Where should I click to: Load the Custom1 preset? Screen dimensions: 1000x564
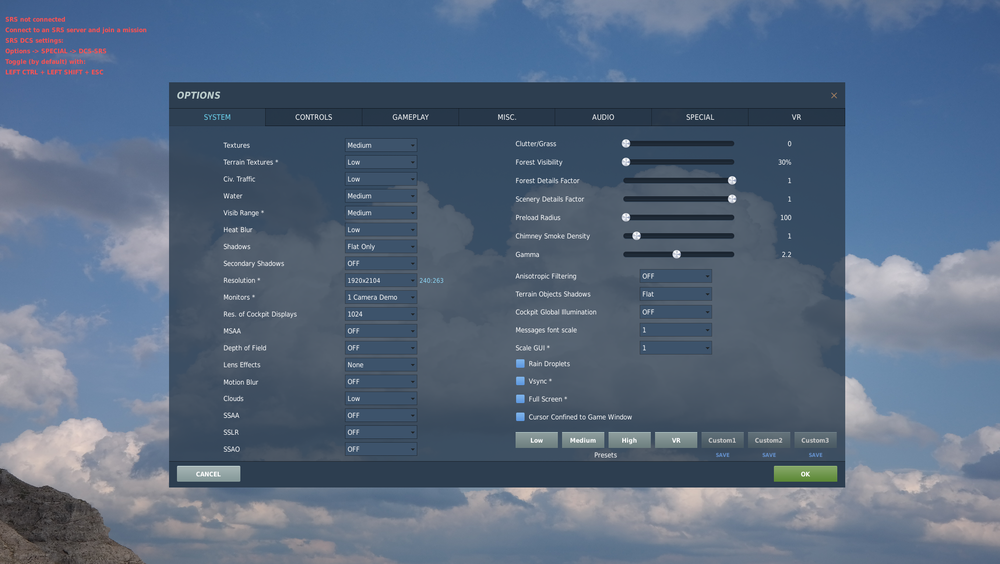(x=722, y=440)
